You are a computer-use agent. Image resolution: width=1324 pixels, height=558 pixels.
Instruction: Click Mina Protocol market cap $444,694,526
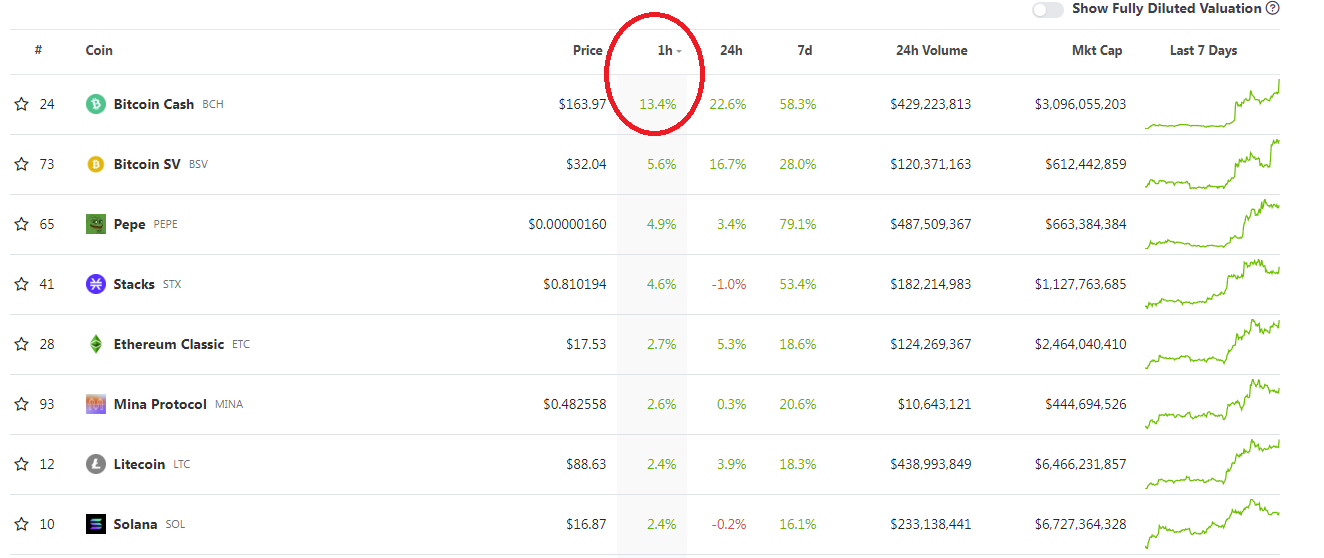(x=1086, y=404)
